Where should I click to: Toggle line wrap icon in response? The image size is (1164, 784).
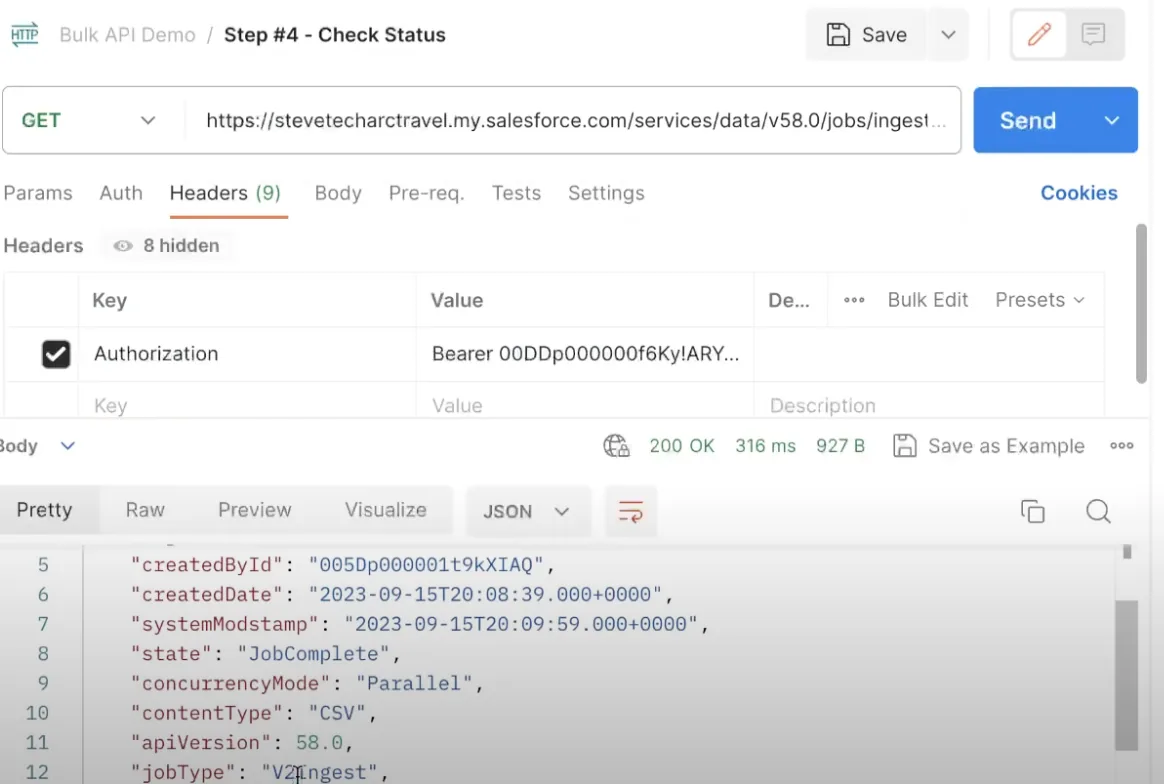(630, 511)
